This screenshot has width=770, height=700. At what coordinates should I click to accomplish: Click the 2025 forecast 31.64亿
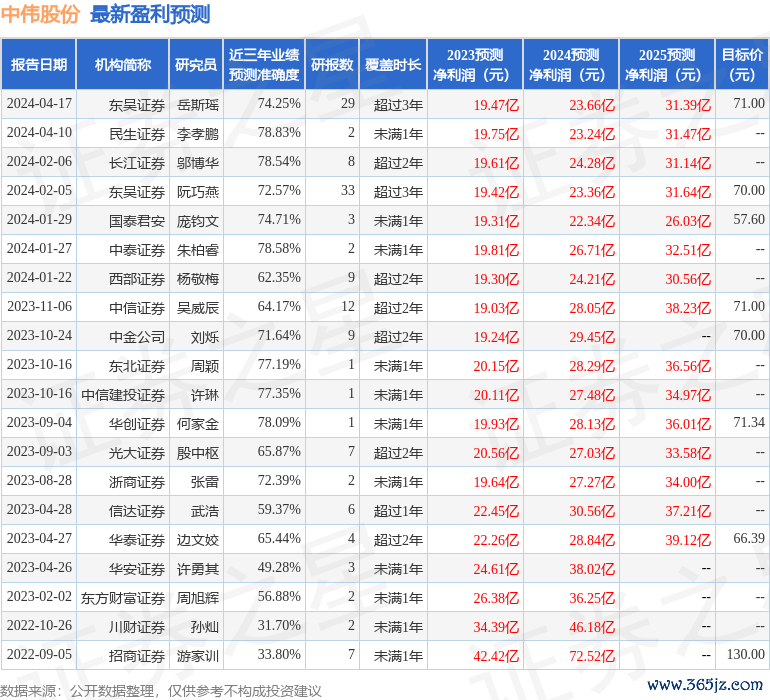pos(688,192)
